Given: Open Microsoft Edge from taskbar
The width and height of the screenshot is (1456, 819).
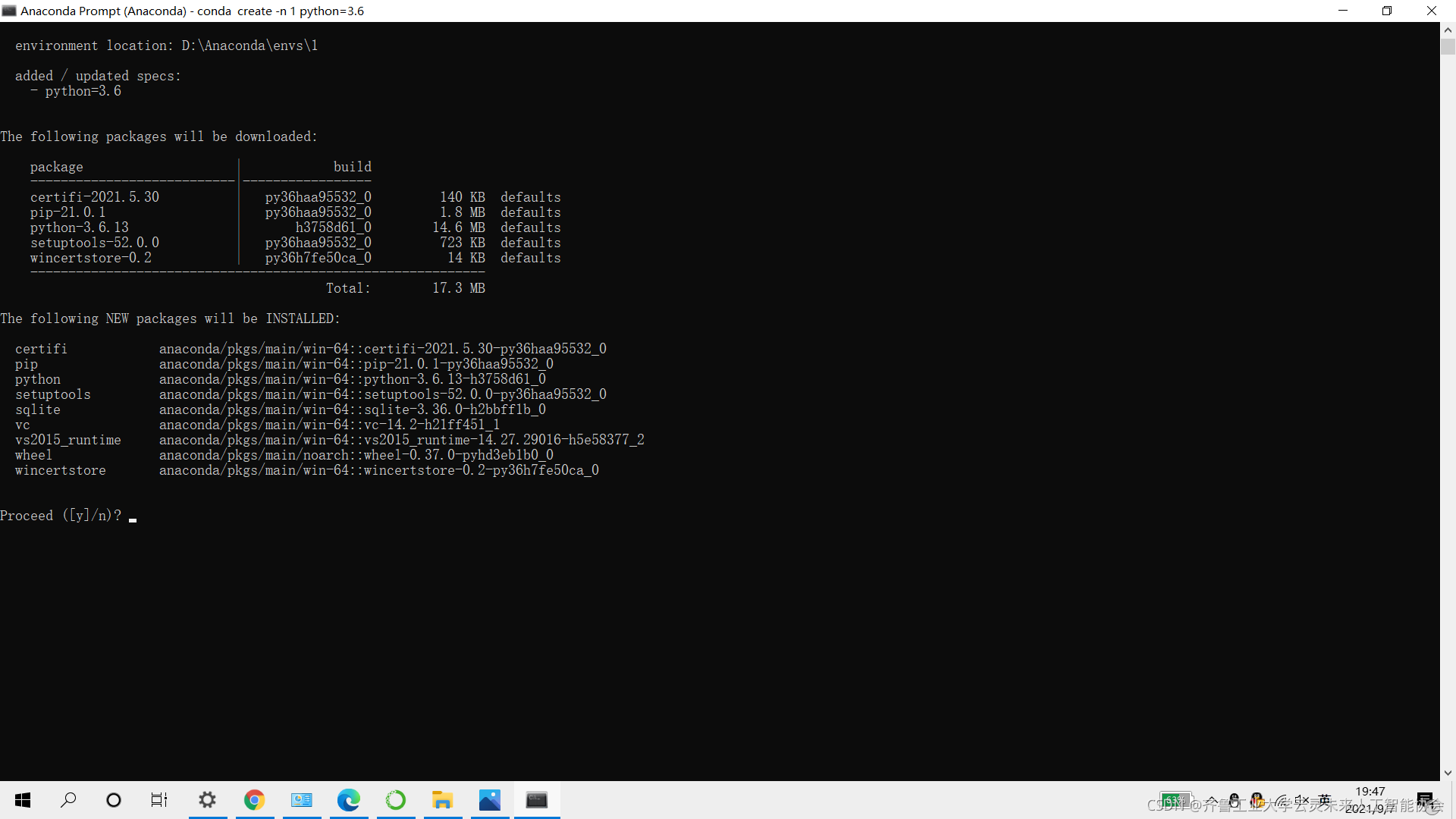Looking at the screenshot, I should 348,800.
